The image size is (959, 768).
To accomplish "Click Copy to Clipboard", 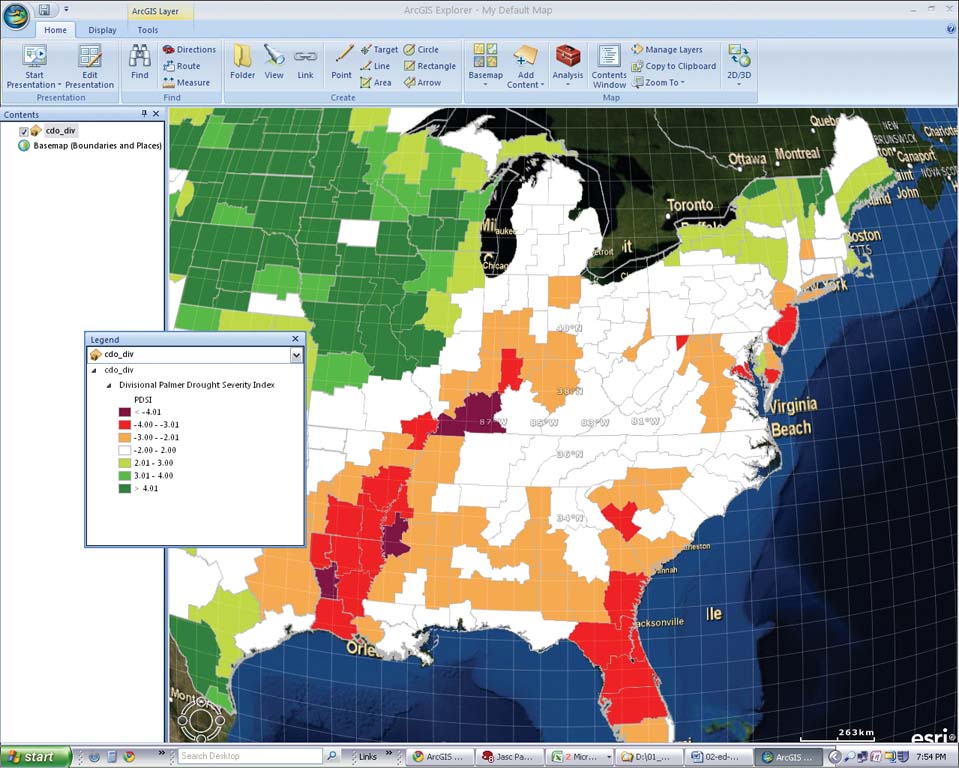I will click(673, 66).
